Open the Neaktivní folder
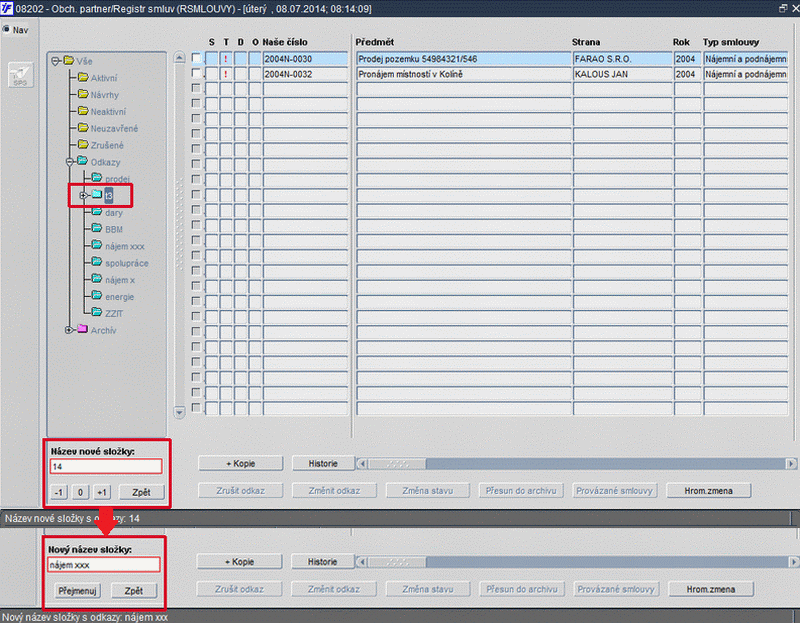Screen dimensions: 800x623 (102, 112)
